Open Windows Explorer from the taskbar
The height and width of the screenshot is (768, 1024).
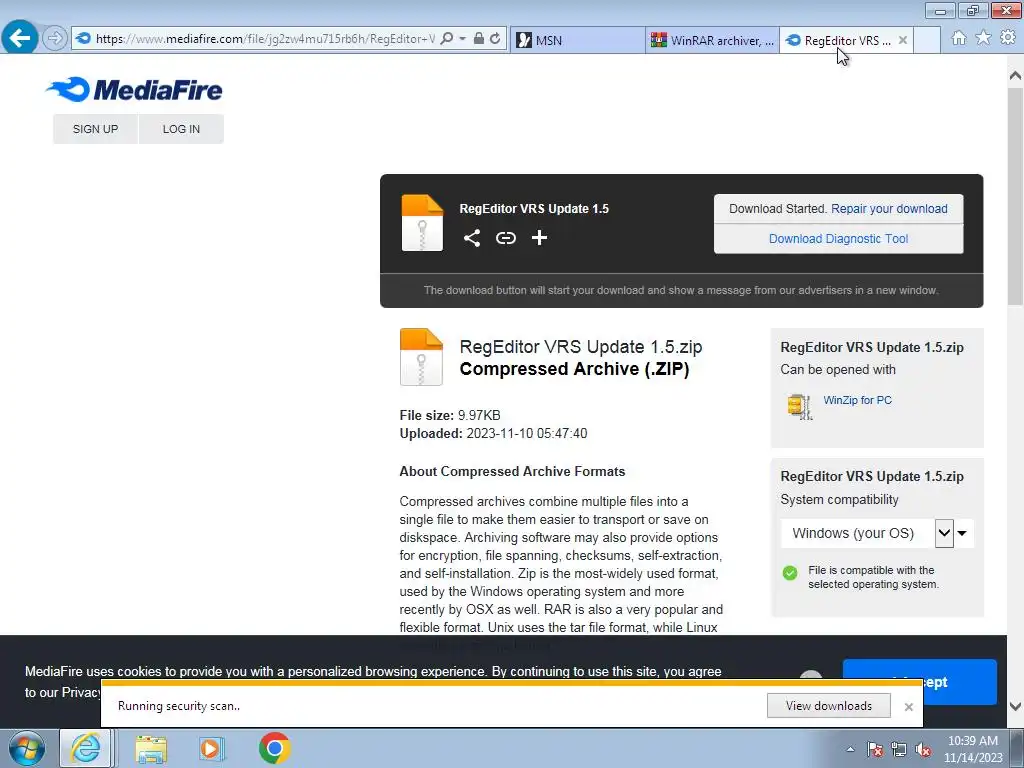click(151, 748)
